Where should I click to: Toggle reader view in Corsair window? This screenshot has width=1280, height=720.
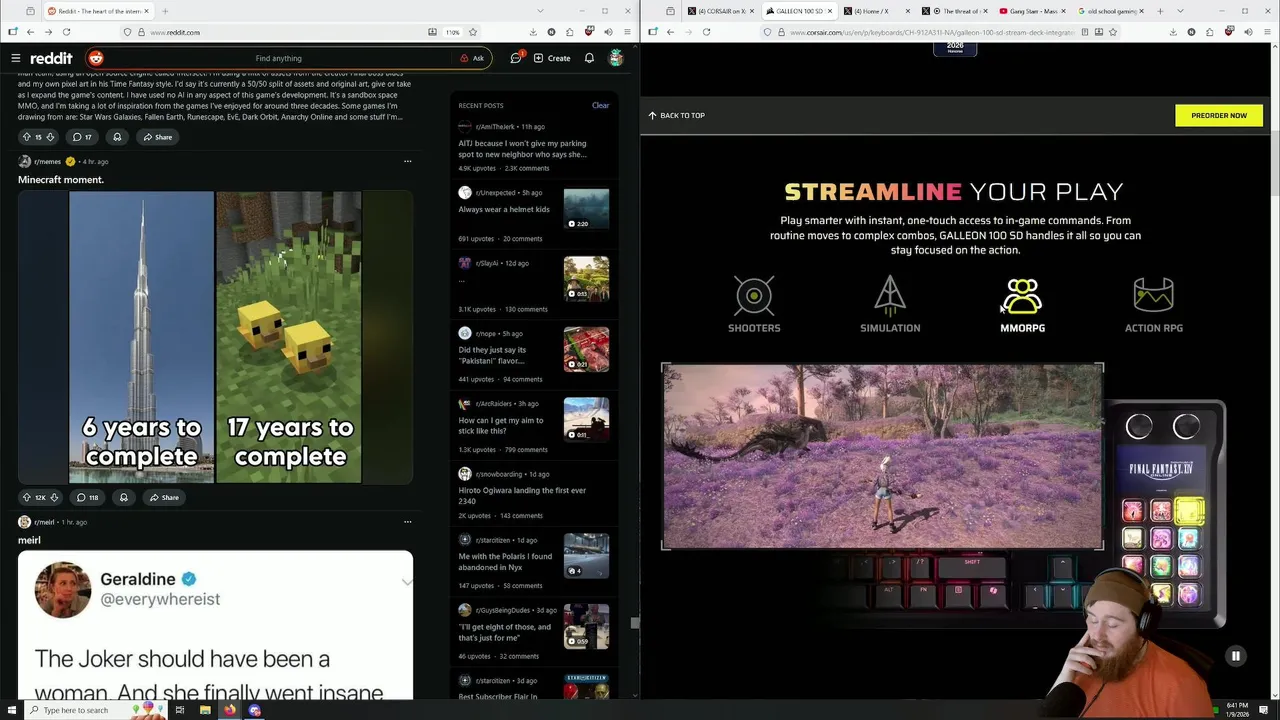[x=1084, y=32]
